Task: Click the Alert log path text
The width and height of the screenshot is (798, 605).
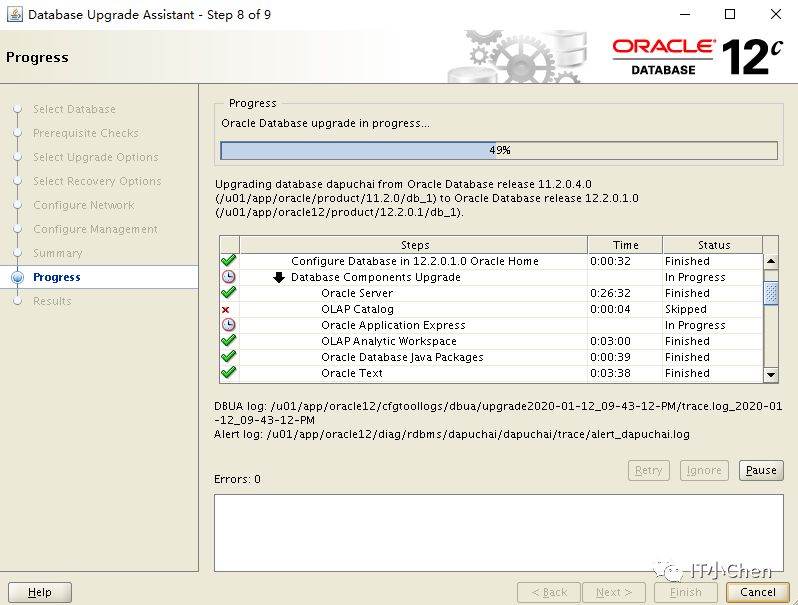Action: click(x=451, y=434)
